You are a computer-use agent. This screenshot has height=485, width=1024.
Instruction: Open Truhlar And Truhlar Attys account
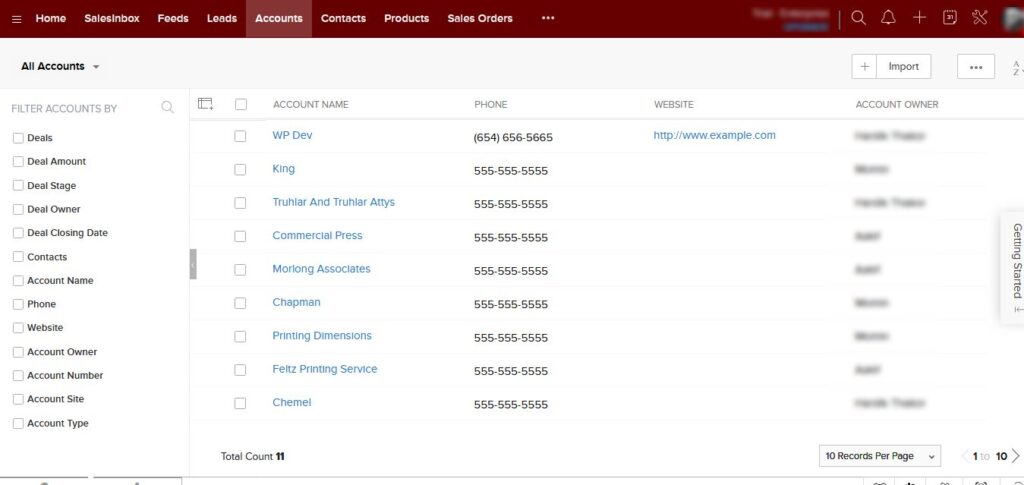click(334, 202)
